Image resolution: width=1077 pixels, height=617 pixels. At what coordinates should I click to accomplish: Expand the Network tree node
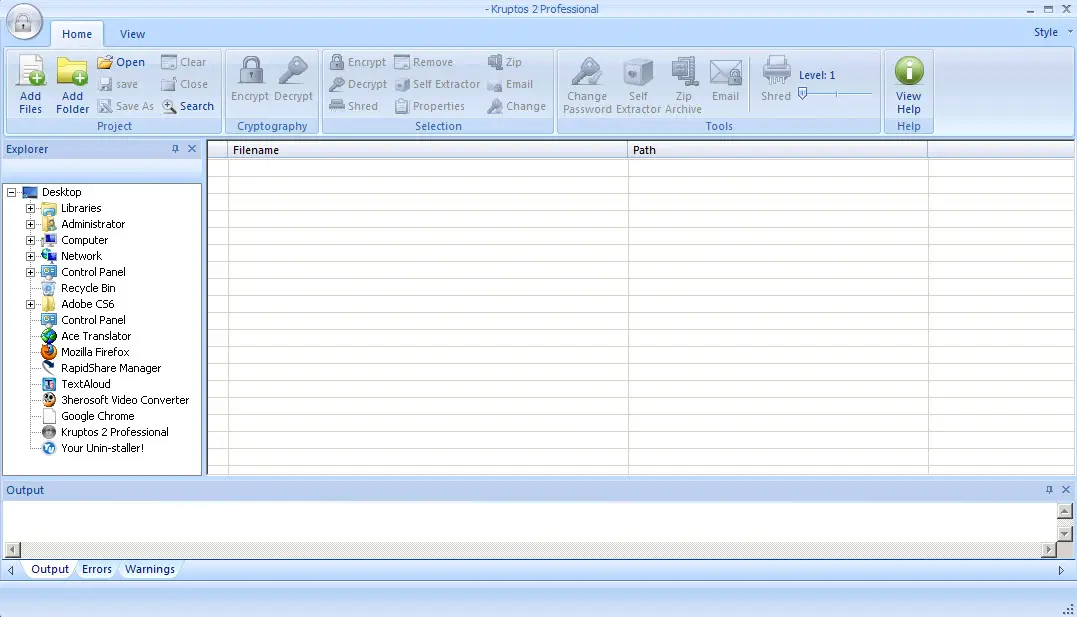pyautogui.click(x=30, y=256)
